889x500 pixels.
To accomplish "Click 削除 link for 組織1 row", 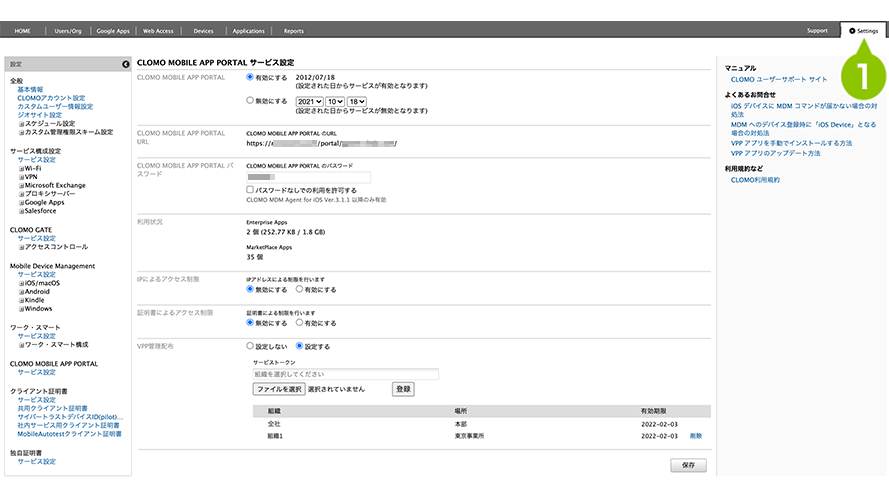I will click(696, 436).
